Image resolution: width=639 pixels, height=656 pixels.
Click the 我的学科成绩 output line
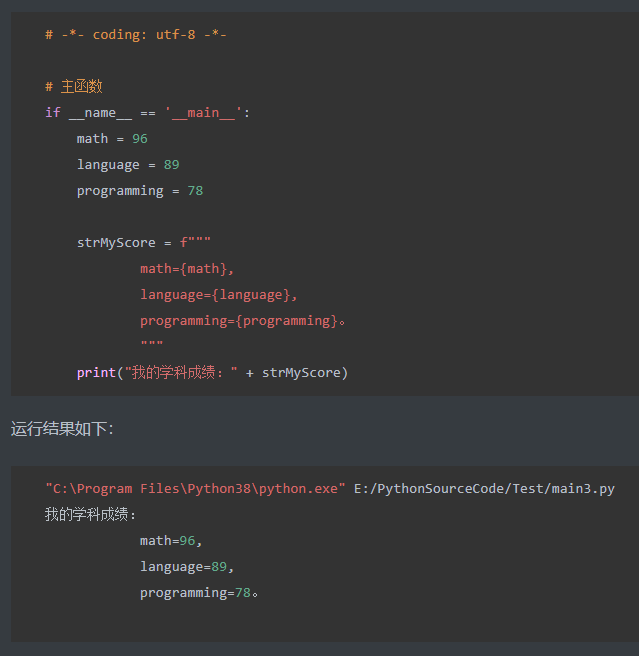[x=90, y=515]
